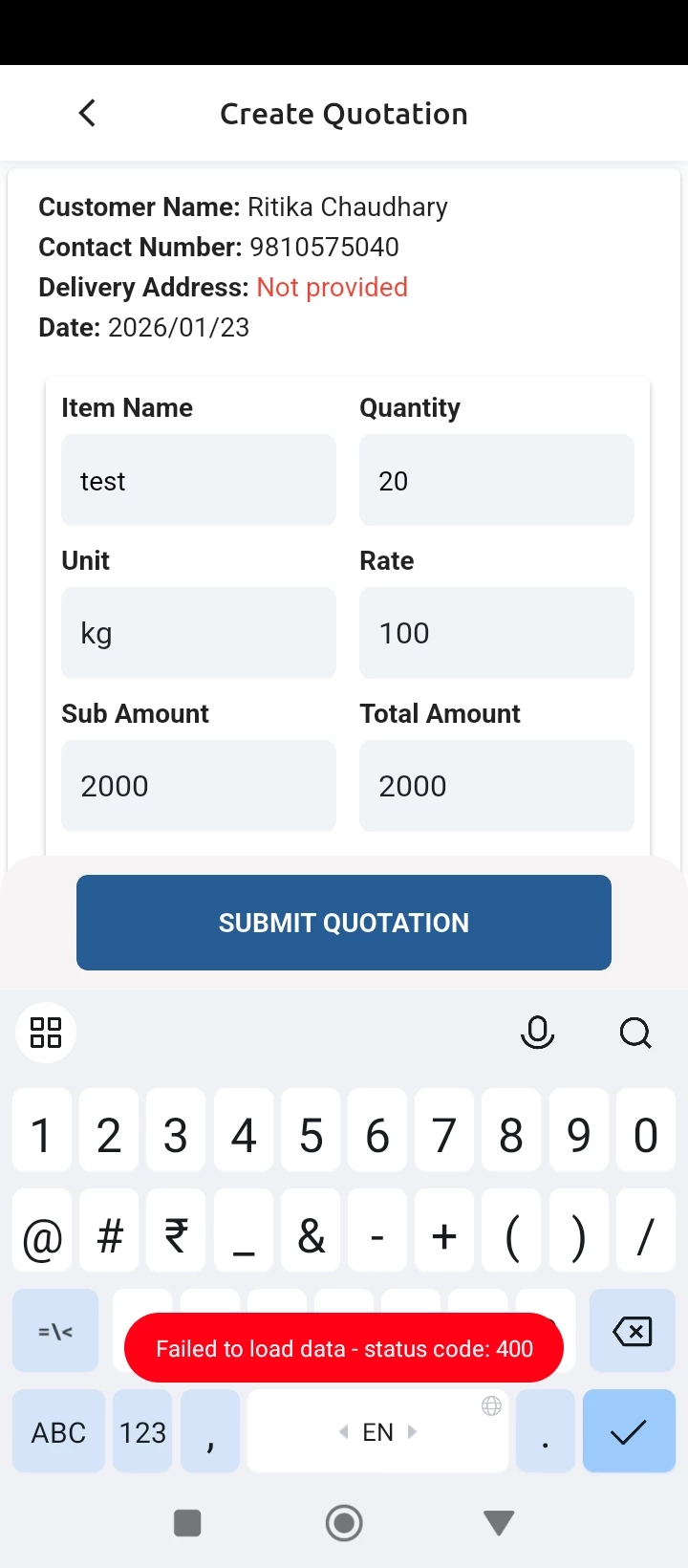Switch keyboard to ABC letters
Screen dimensions: 688x1568
coord(58,1432)
